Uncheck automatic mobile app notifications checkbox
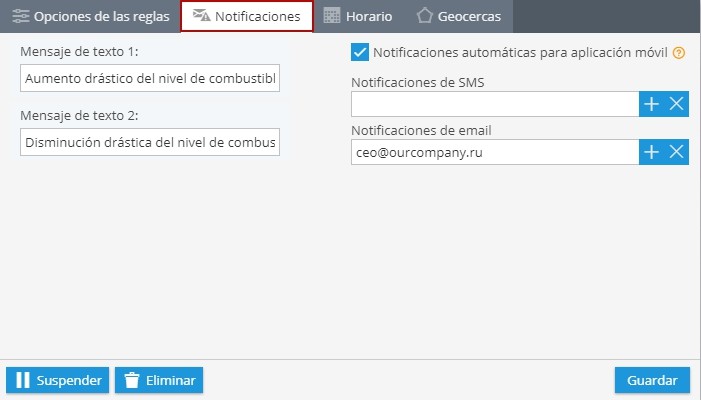The width and height of the screenshot is (701, 400). [360, 52]
